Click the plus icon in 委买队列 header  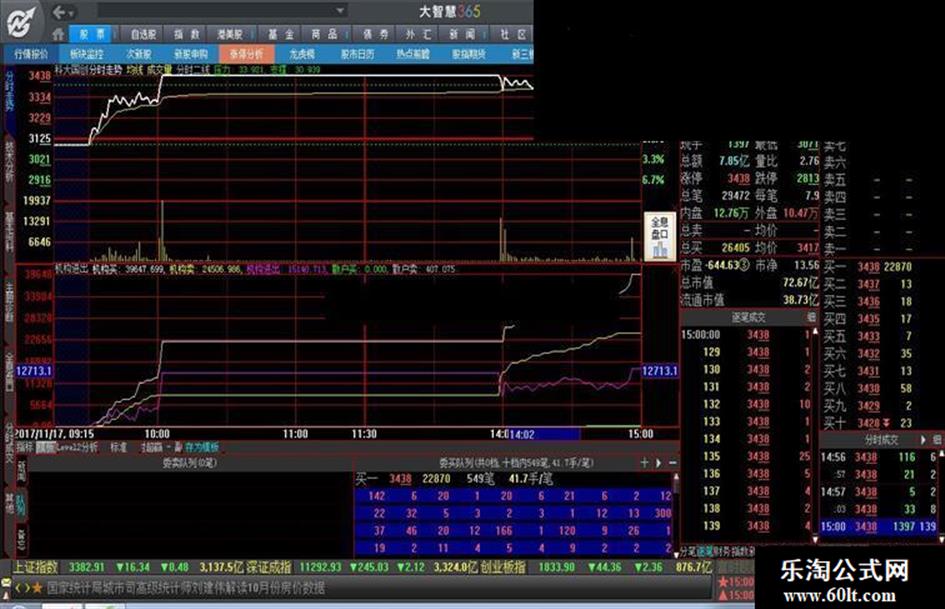[x=644, y=462]
